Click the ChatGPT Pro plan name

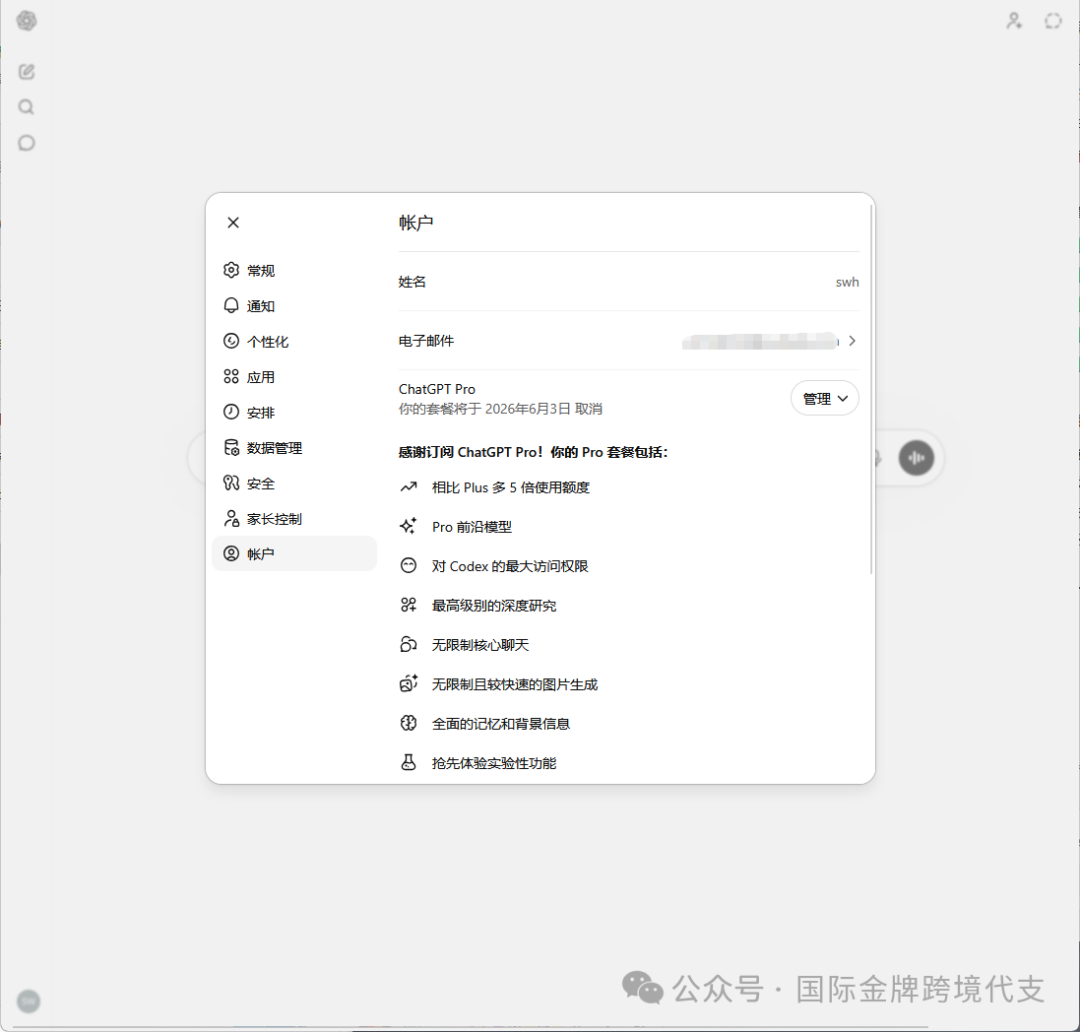(437, 389)
